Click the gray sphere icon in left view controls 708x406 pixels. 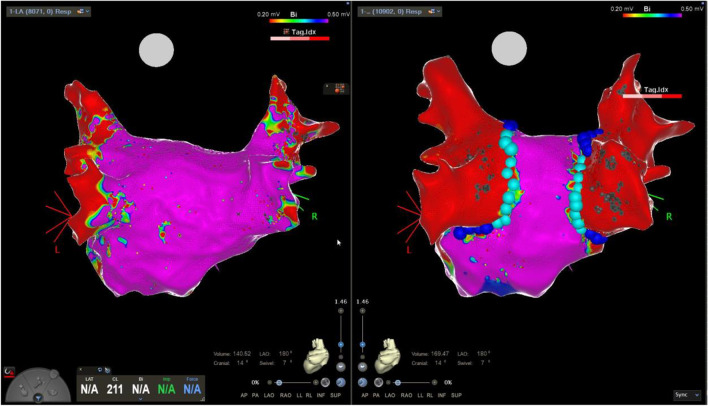323,382
